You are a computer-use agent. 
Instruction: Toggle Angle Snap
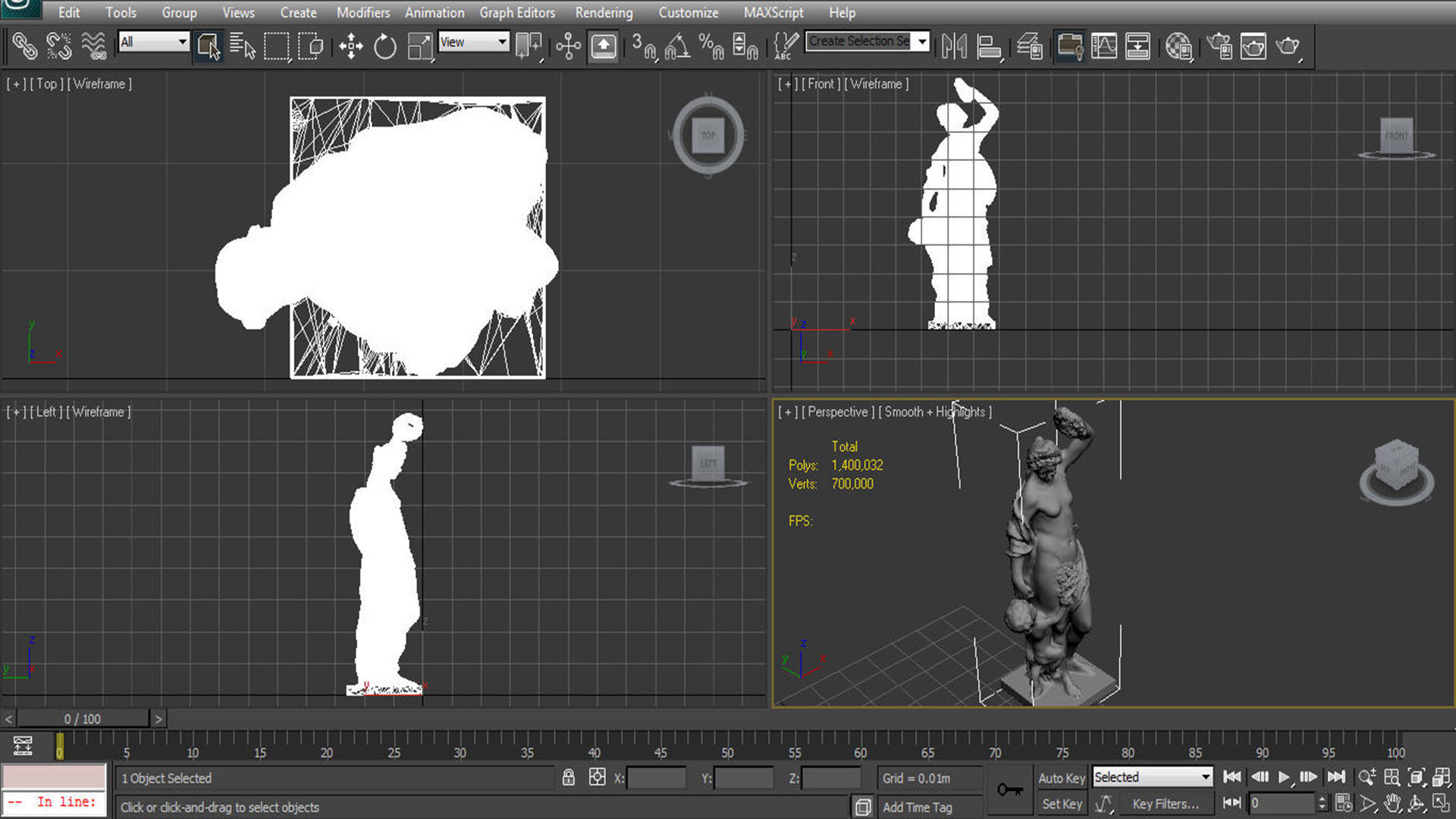(x=677, y=46)
